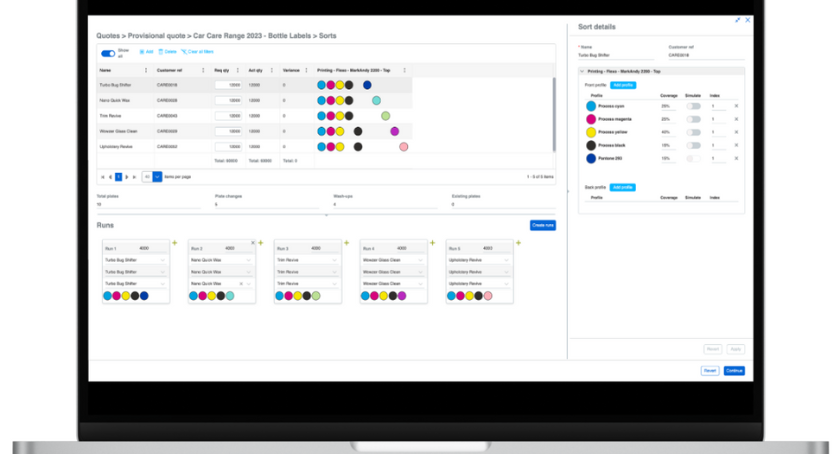Open Name column options menu
Screen dimensions: 840x454
(x=146, y=70)
